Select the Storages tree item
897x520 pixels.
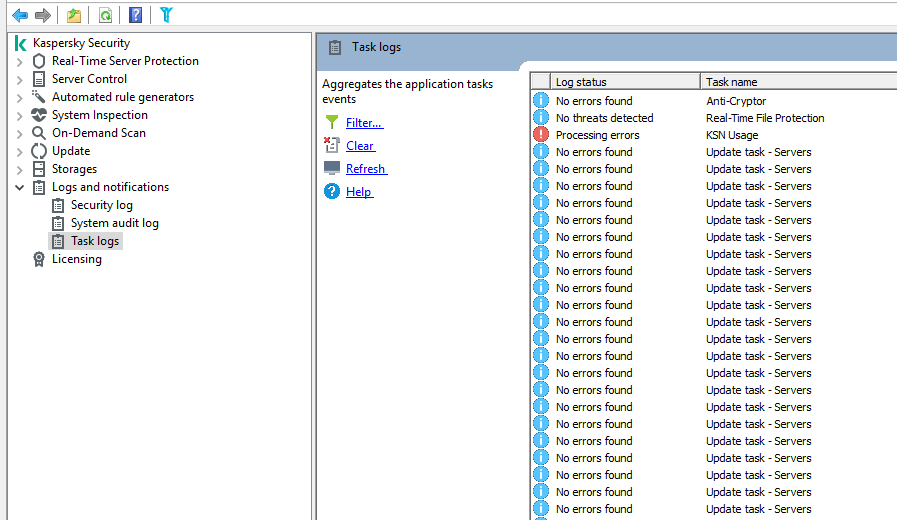click(x=74, y=169)
